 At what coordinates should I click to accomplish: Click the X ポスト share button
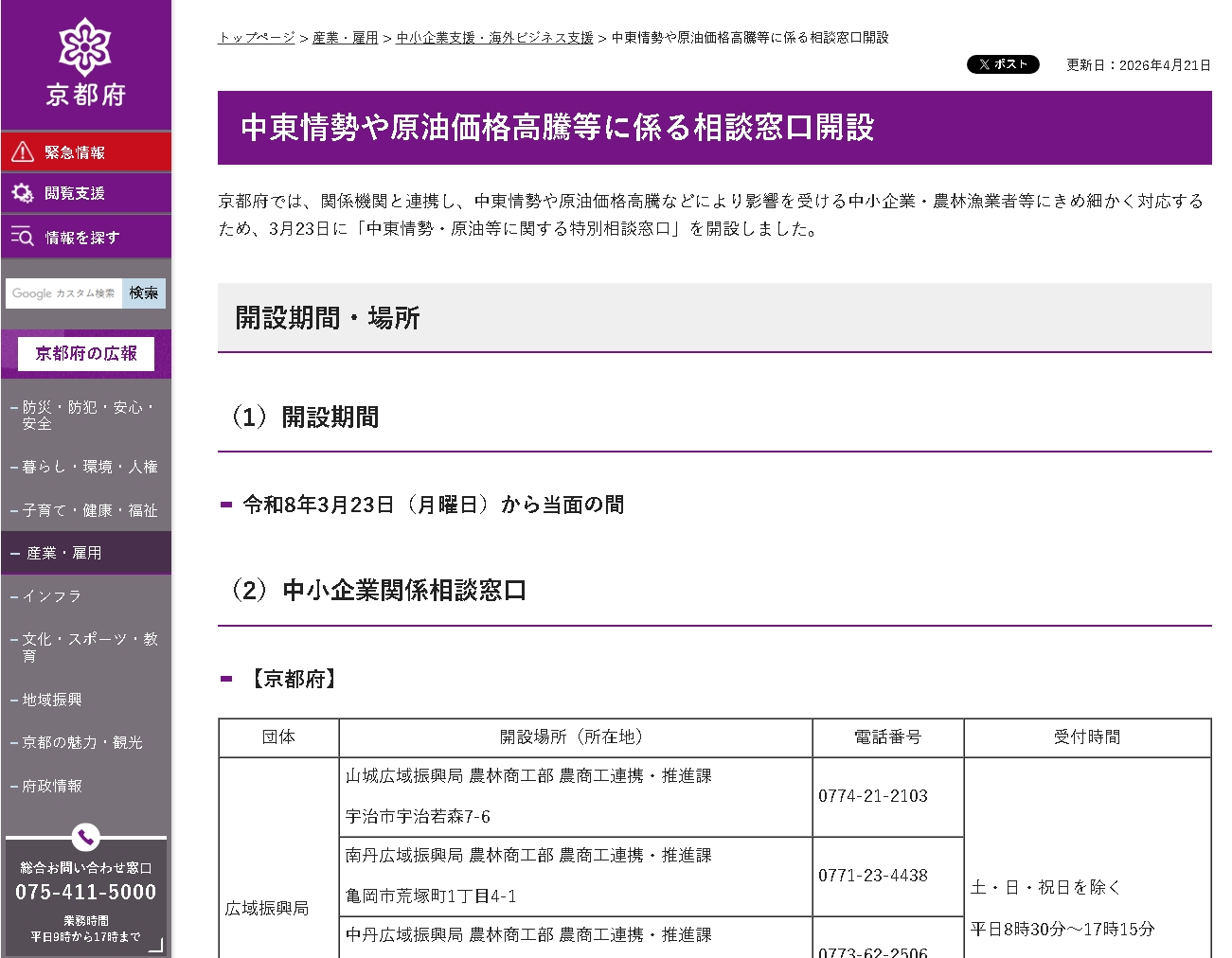click(x=1003, y=64)
